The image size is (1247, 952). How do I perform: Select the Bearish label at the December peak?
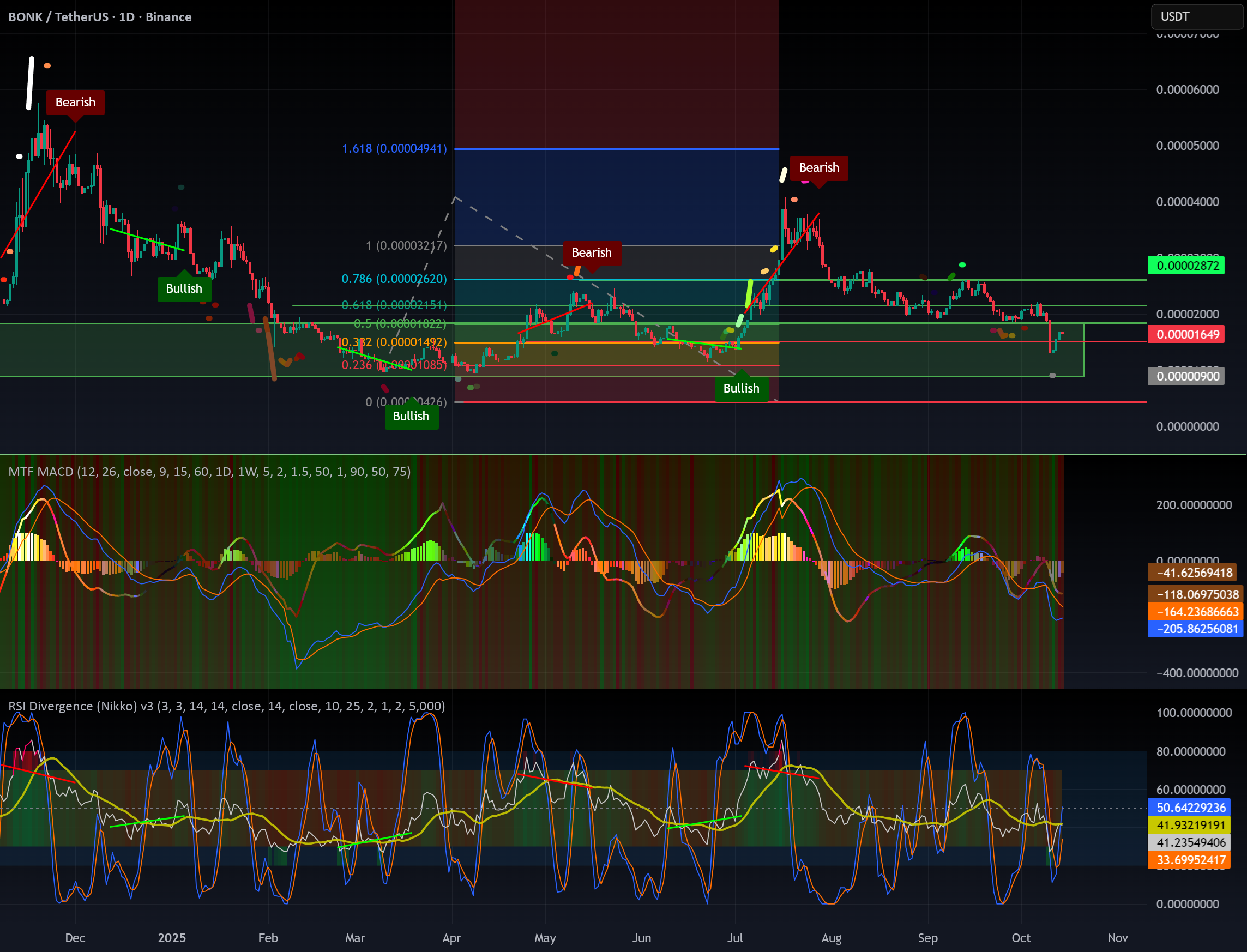pos(75,103)
